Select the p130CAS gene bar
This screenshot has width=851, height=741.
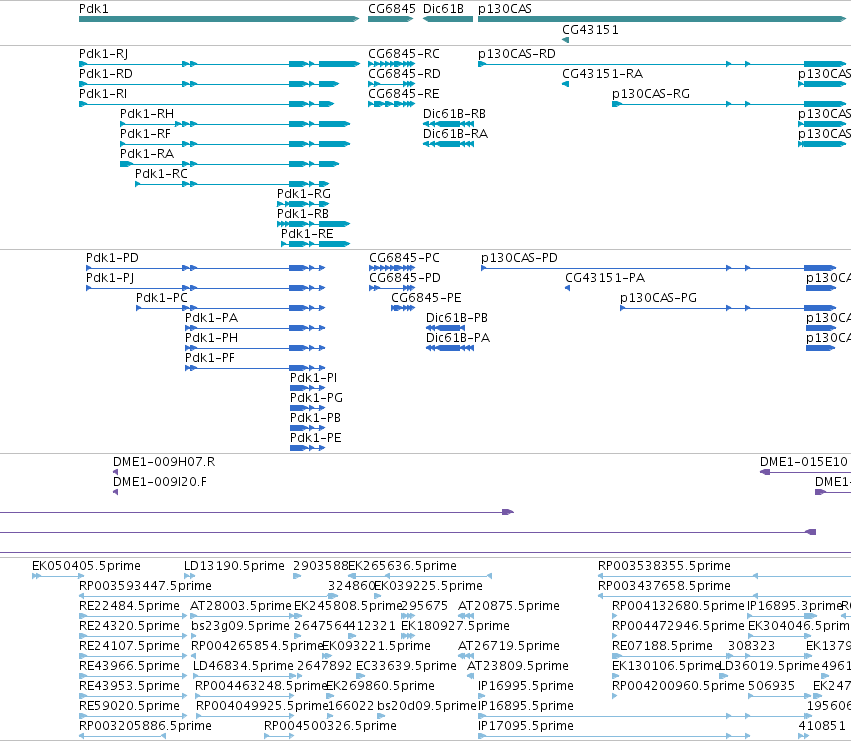(x=662, y=19)
